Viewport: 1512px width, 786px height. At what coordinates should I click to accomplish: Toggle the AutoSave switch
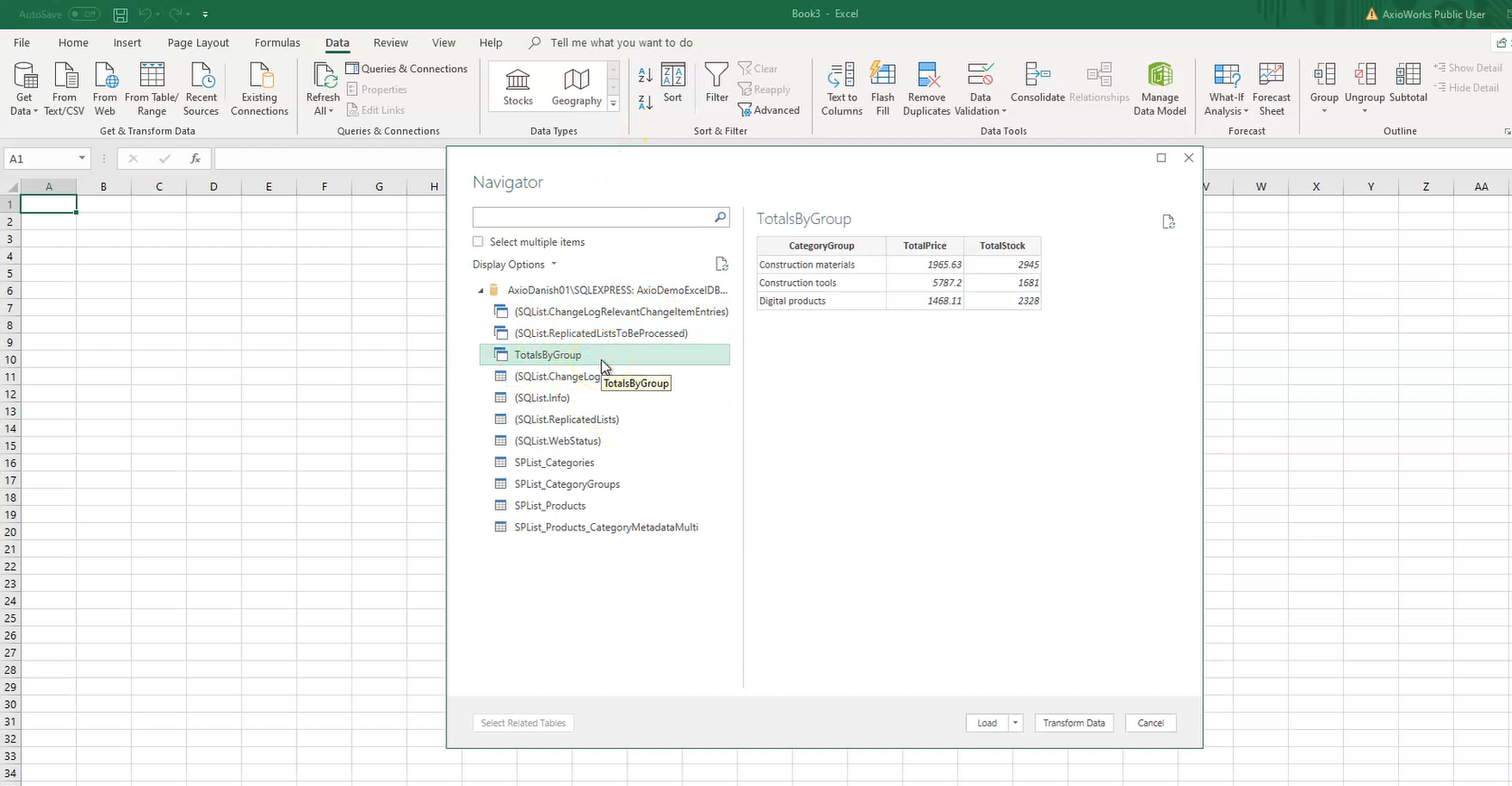84,14
